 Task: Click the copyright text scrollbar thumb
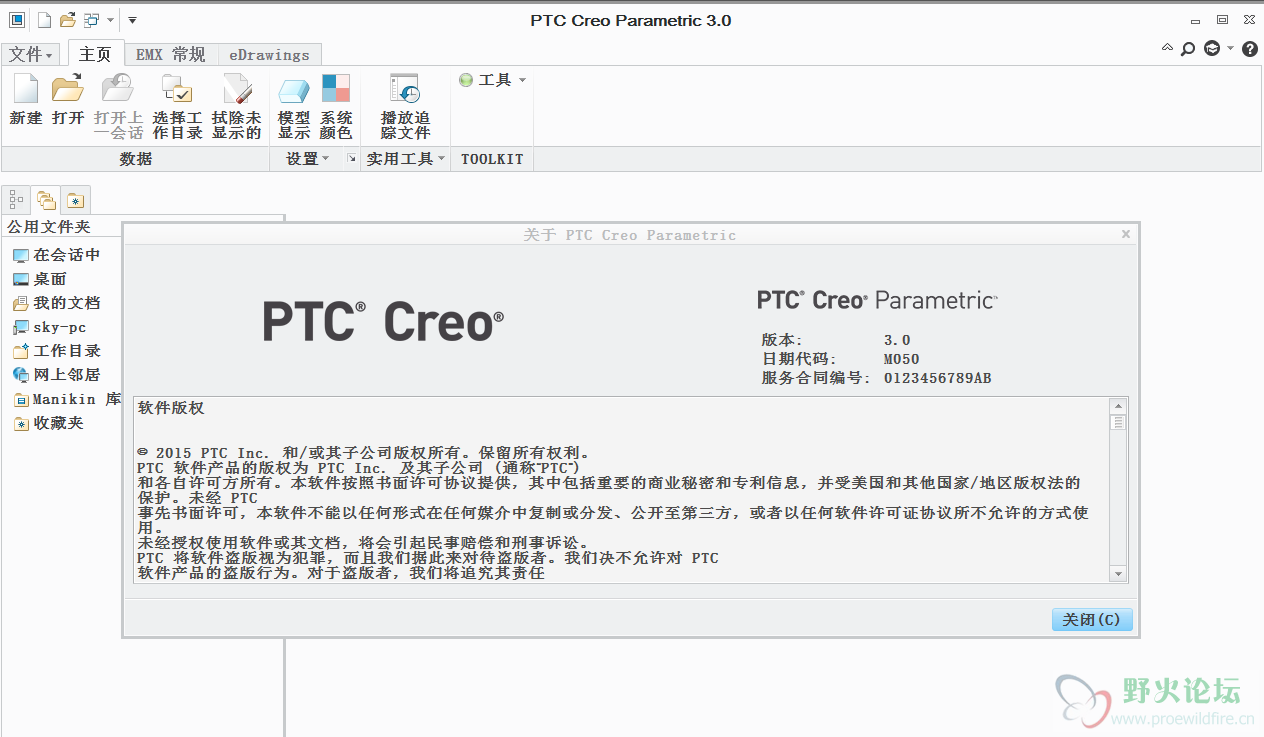pos(1118,423)
